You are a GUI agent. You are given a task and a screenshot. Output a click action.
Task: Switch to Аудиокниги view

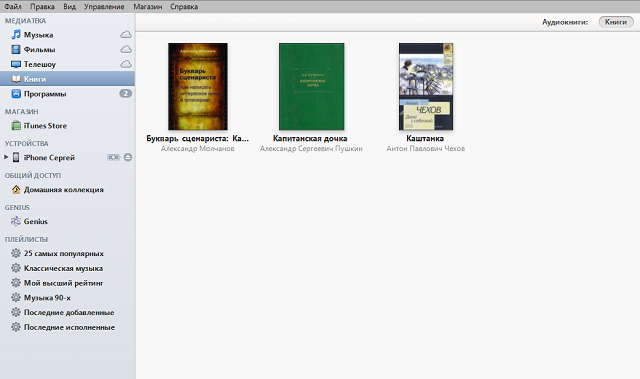[x=565, y=22]
